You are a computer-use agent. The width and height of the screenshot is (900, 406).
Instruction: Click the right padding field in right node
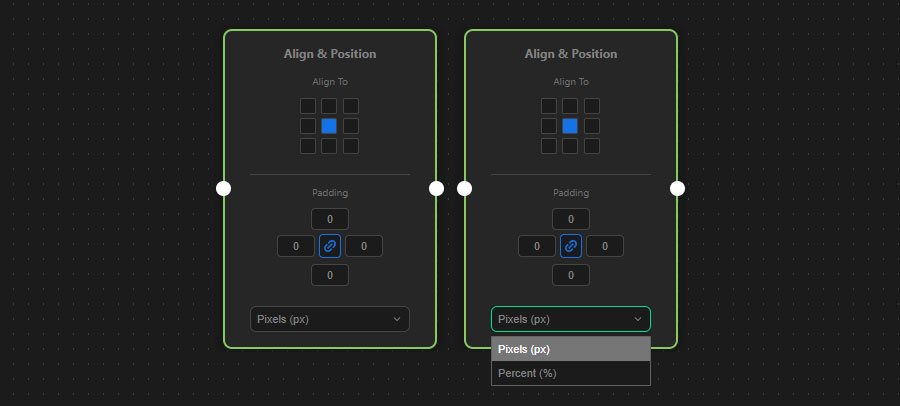(605, 246)
